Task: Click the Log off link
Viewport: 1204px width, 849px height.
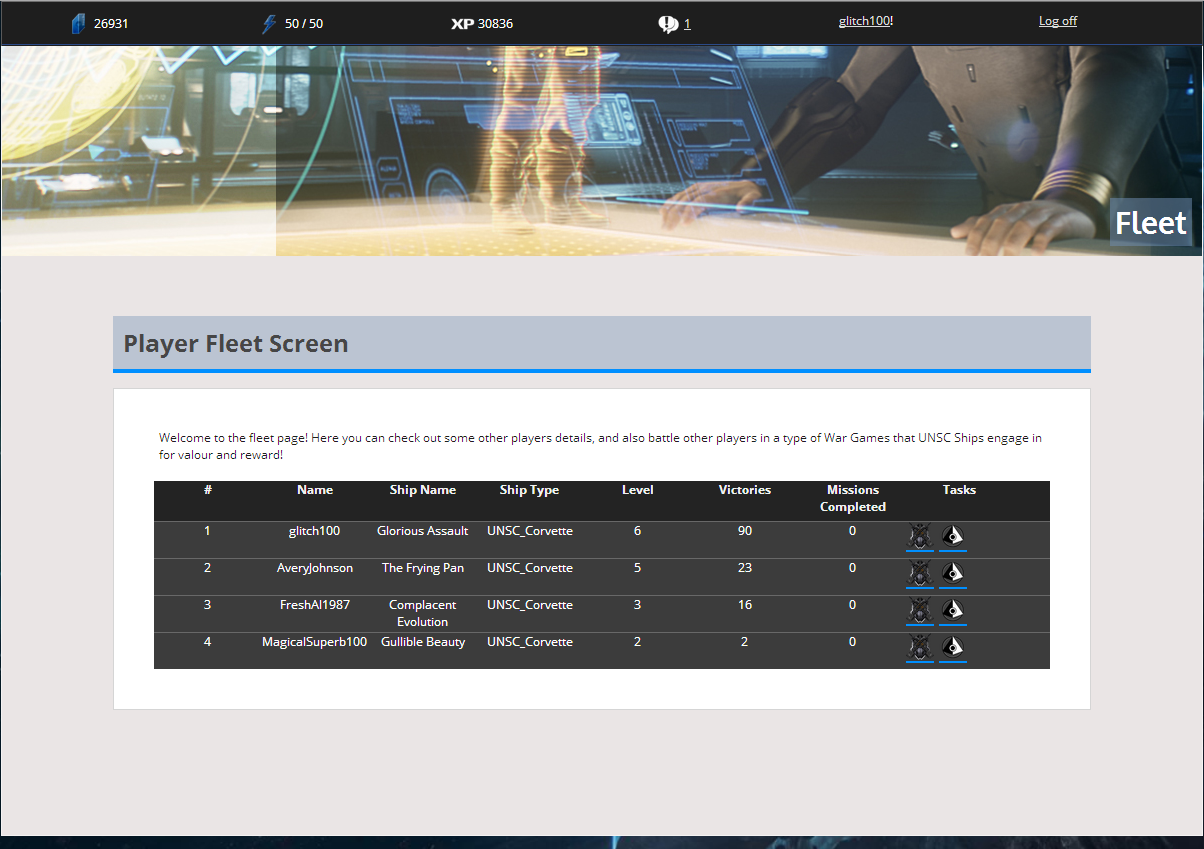Action: click(1058, 21)
